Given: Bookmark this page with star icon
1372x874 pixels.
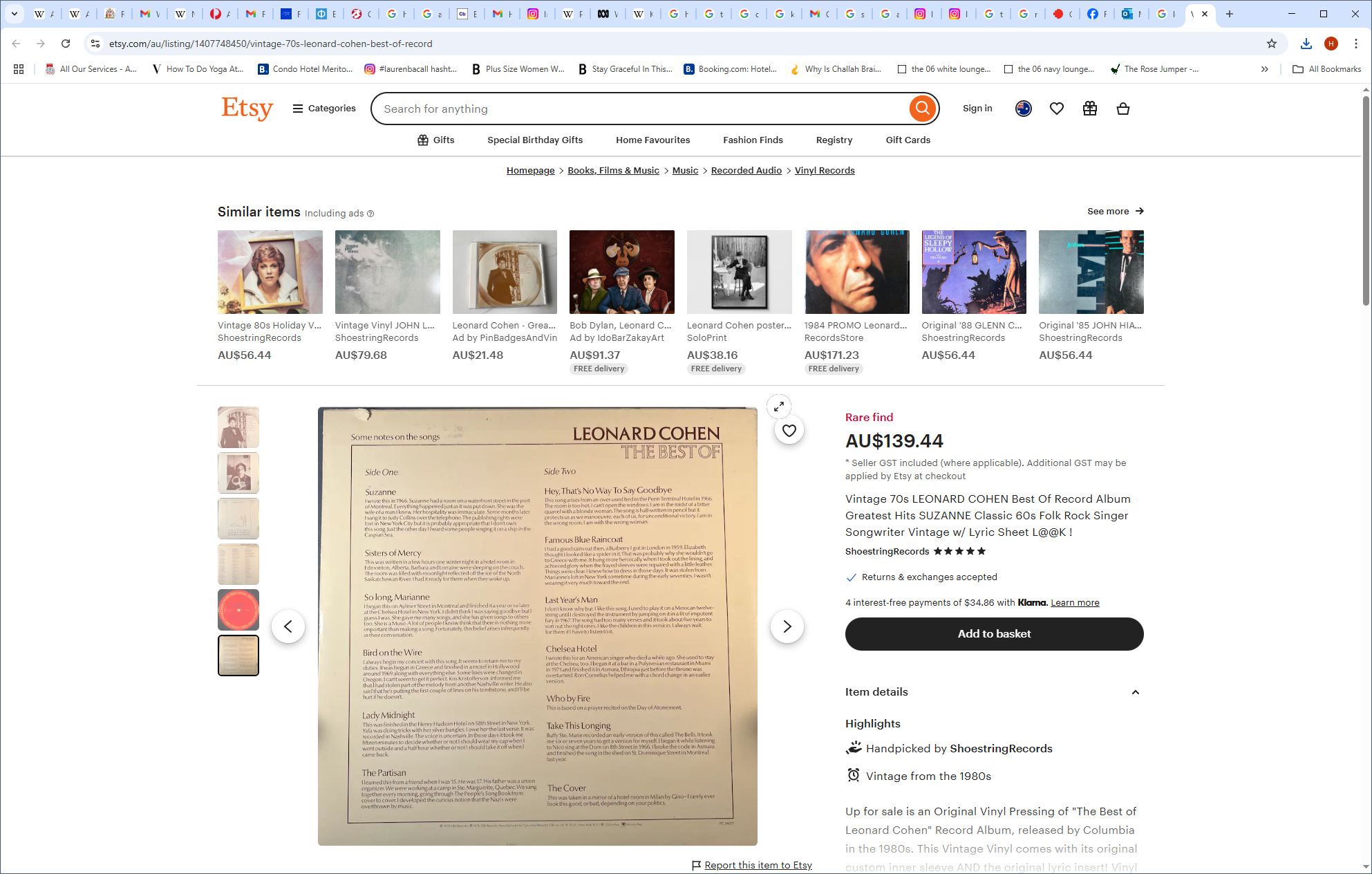Looking at the screenshot, I should [x=1272, y=44].
